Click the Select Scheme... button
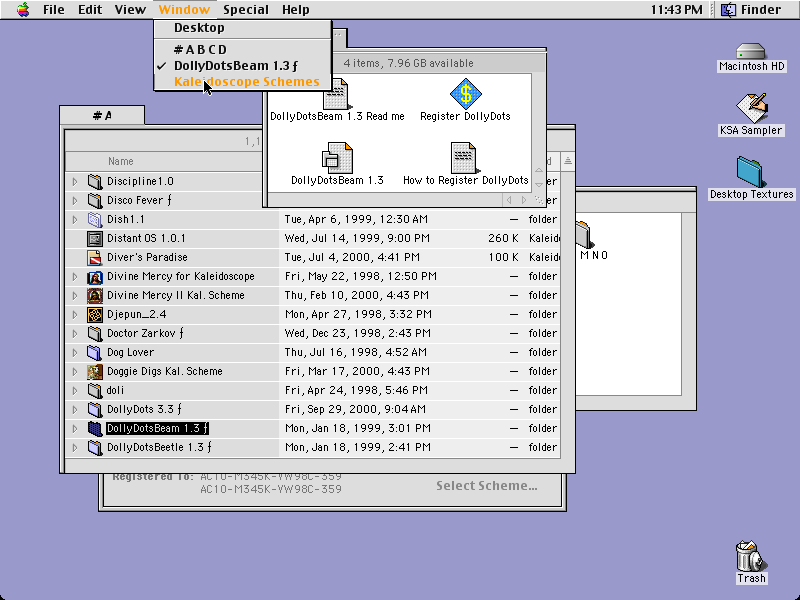This screenshot has width=800, height=600. [486, 486]
